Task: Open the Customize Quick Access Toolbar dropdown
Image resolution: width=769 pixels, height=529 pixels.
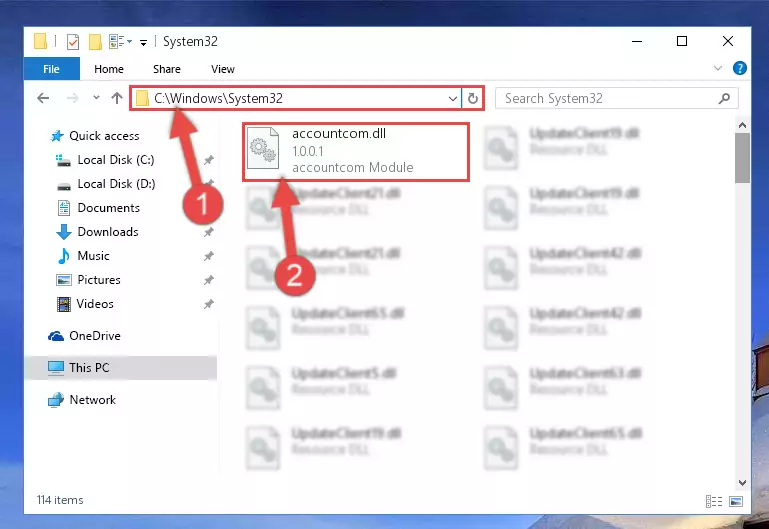Action: 143,43
